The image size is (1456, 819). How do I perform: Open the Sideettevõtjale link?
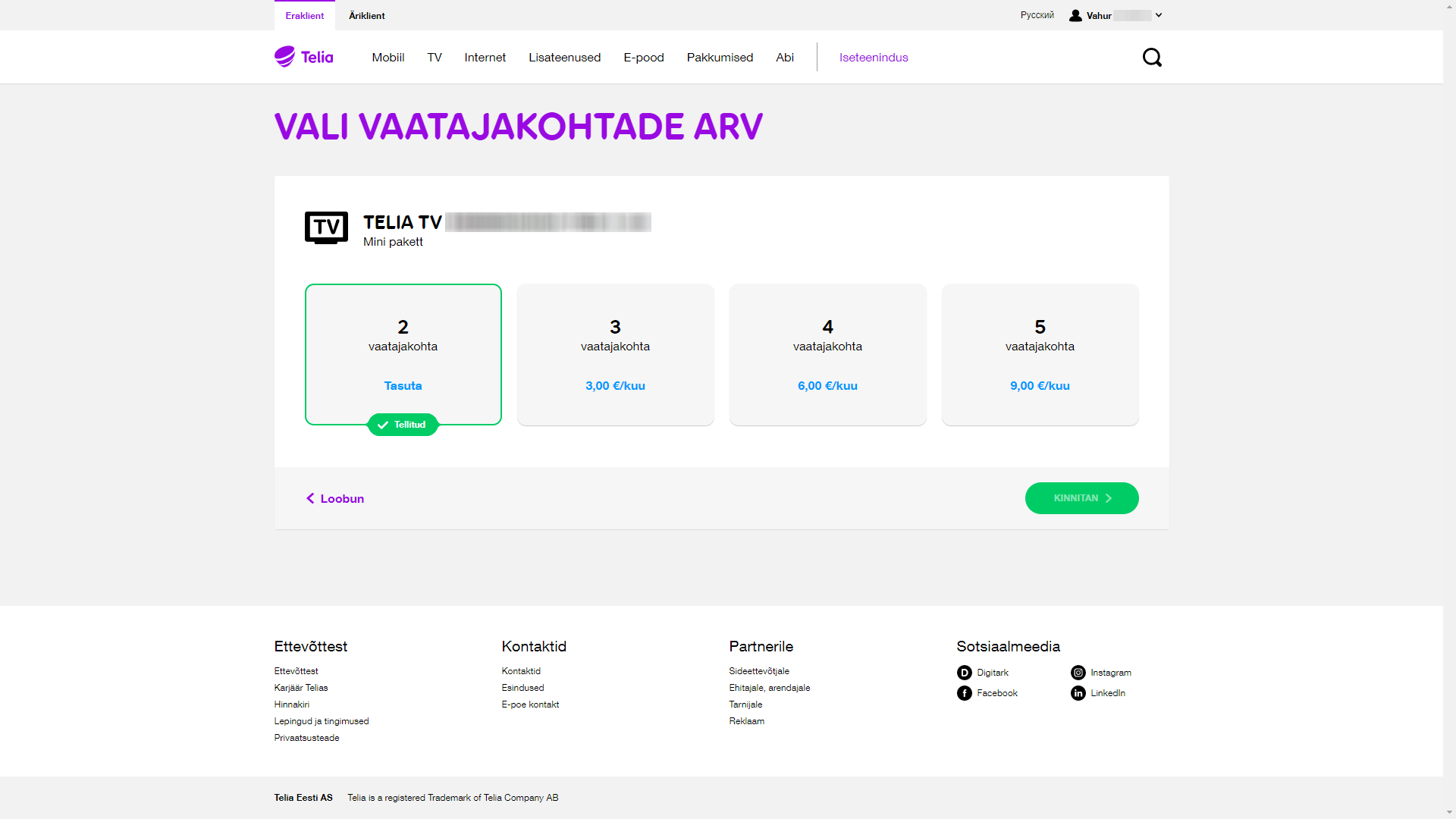pos(760,671)
